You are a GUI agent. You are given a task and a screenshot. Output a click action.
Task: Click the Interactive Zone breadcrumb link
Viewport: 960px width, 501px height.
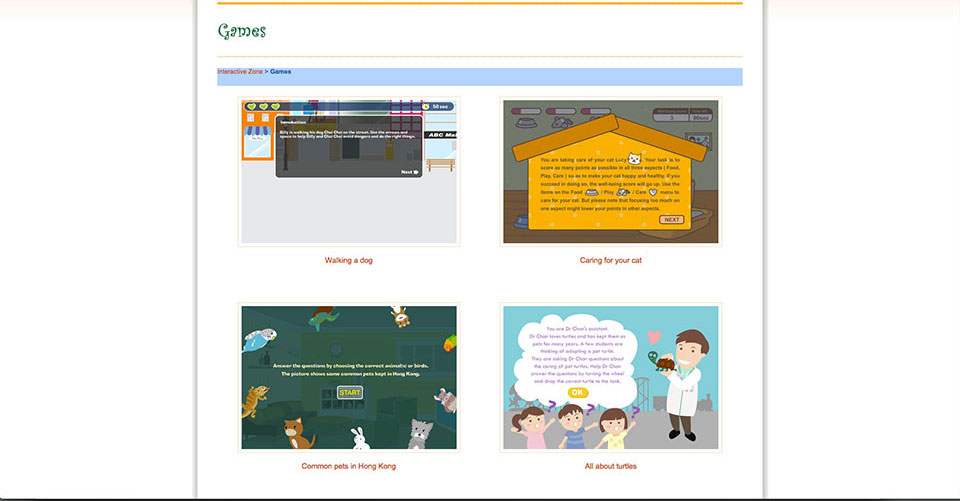[x=241, y=72]
